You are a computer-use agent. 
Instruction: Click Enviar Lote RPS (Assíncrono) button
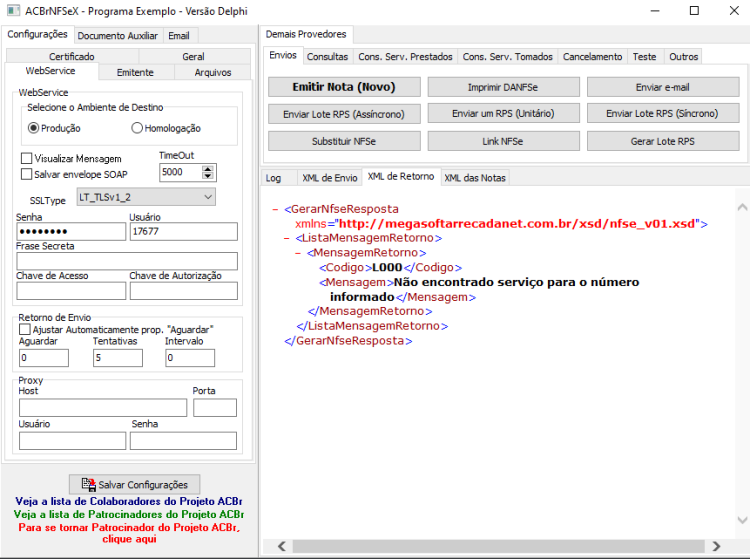click(x=344, y=114)
